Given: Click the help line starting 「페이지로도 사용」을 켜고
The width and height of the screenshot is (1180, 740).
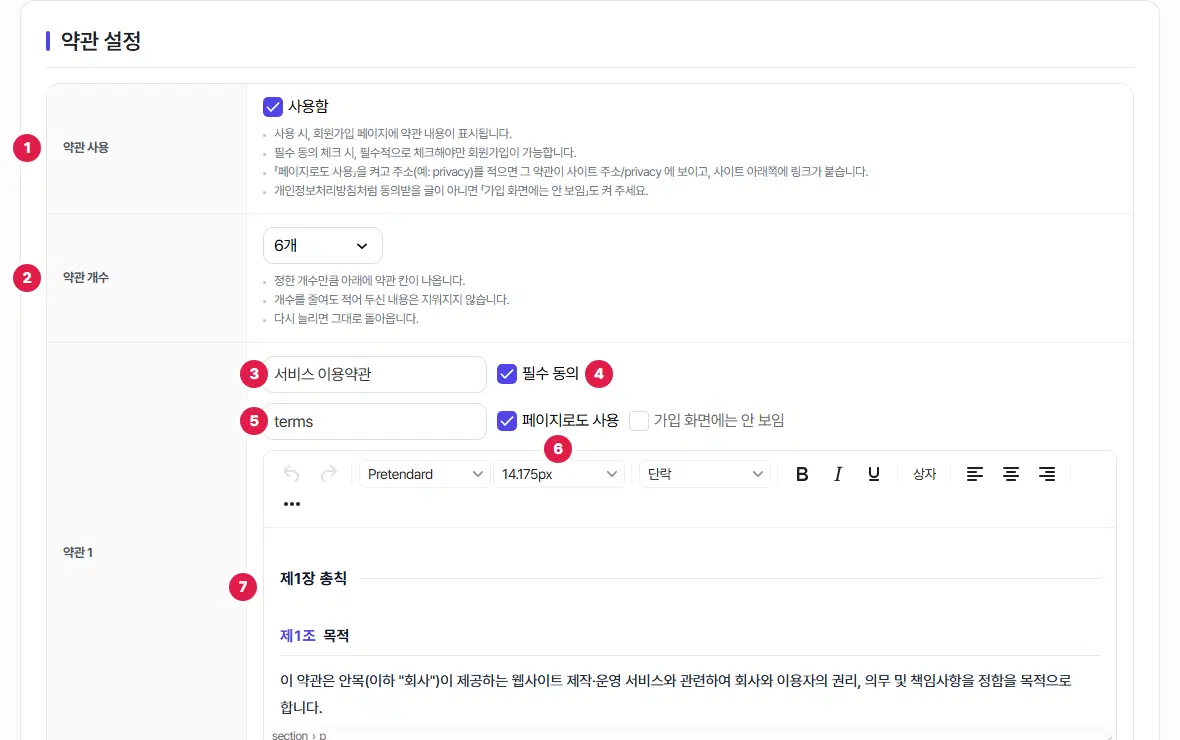Looking at the screenshot, I should point(571,172).
